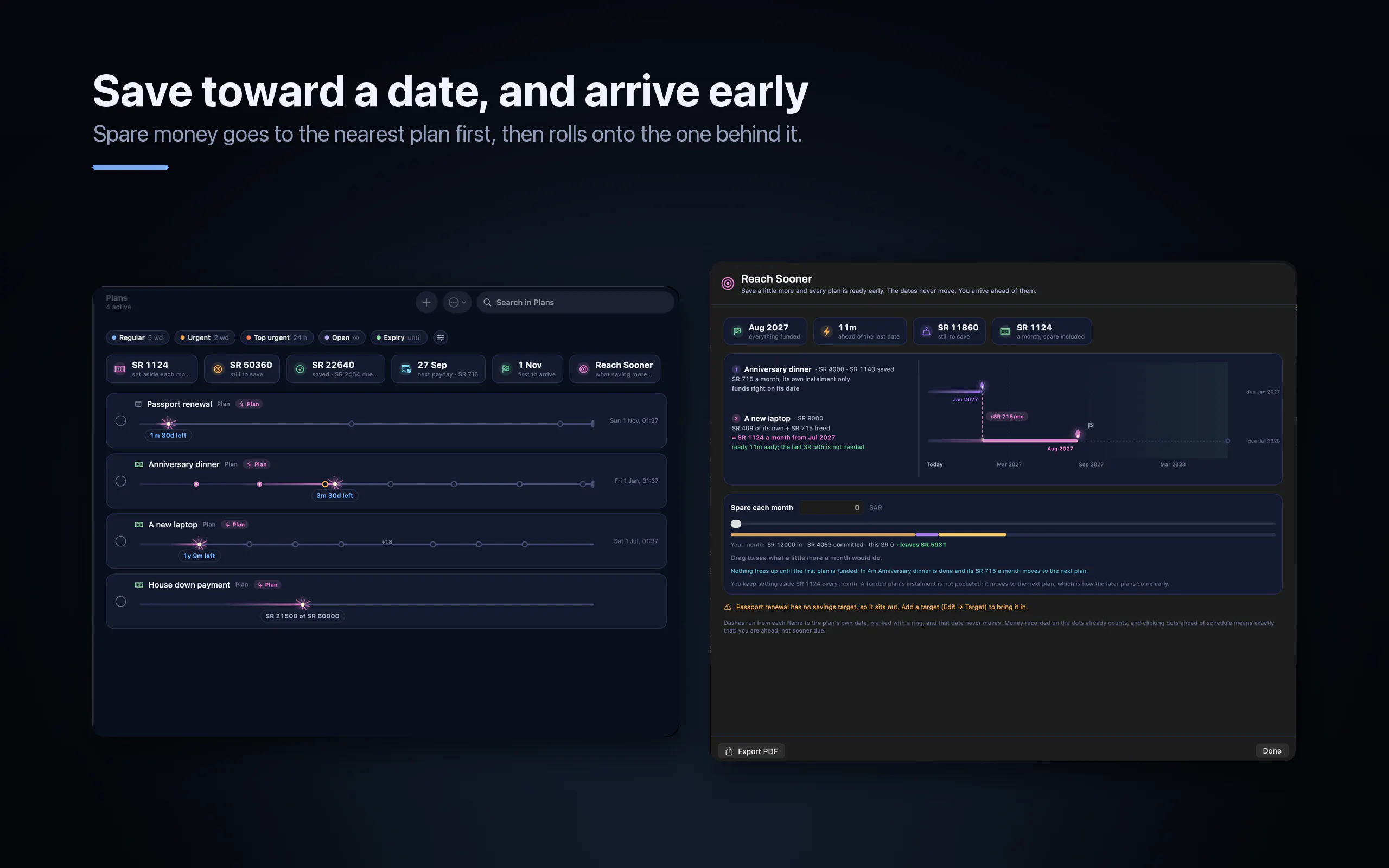This screenshot has height=868, width=1389.
Task: Click the weight icon on SR 11860 card
Action: point(926,331)
